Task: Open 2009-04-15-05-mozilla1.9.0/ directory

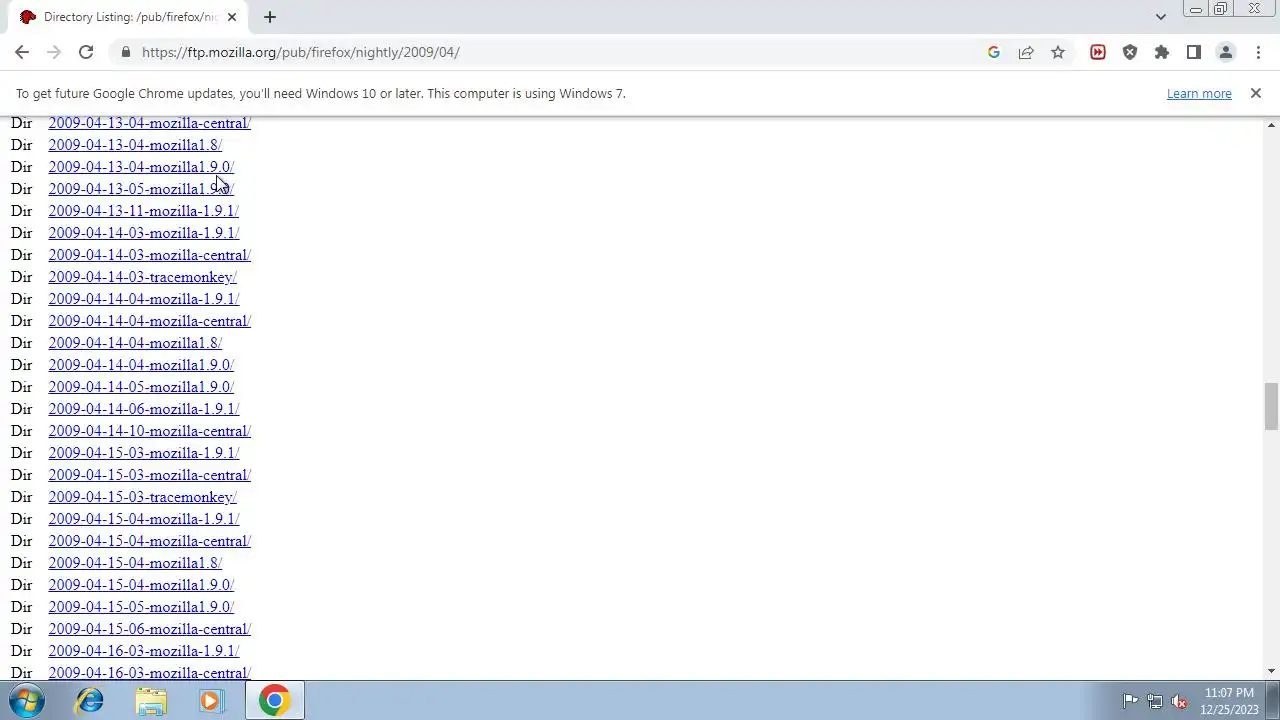Action: (x=141, y=607)
